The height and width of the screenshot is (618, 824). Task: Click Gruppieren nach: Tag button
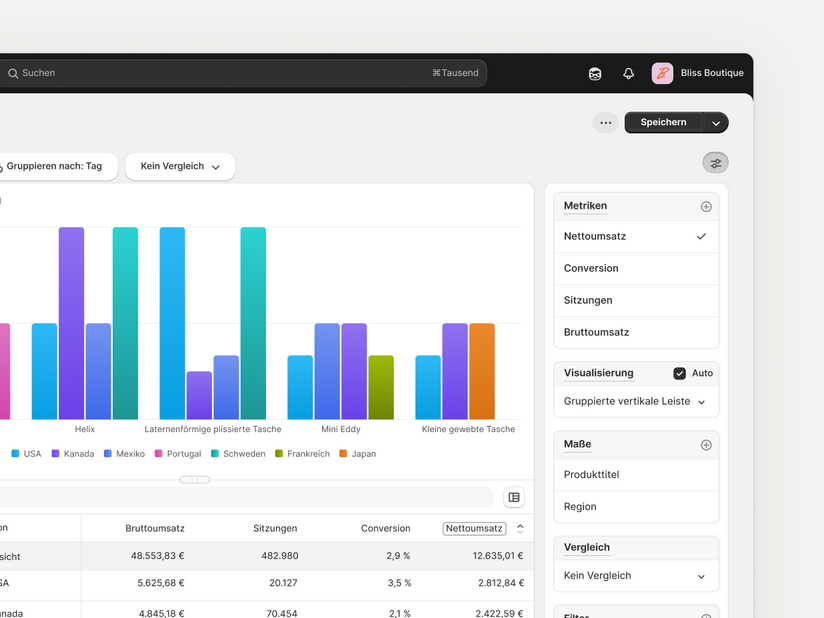tap(55, 167)
